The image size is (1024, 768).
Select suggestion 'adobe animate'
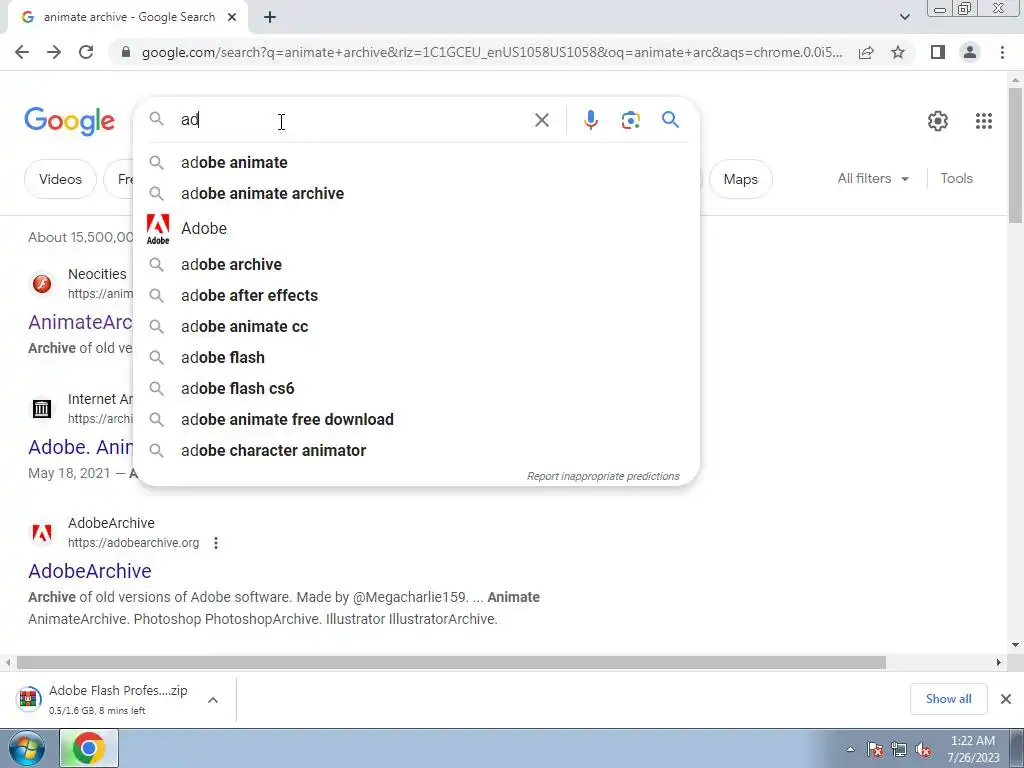(x=417, y=163)
